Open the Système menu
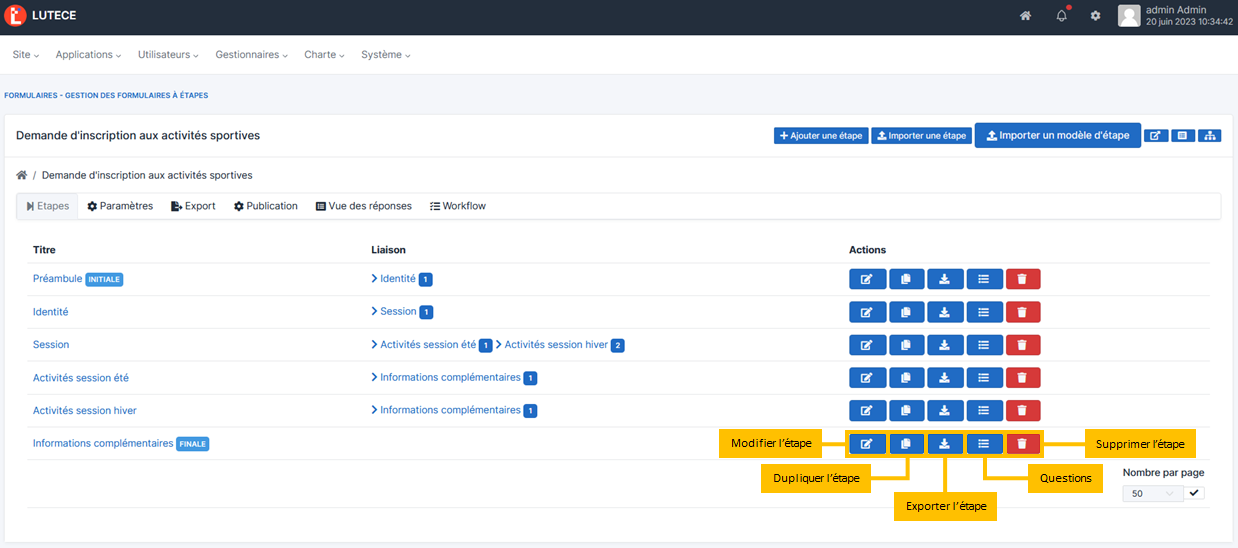 click(385, 55)
